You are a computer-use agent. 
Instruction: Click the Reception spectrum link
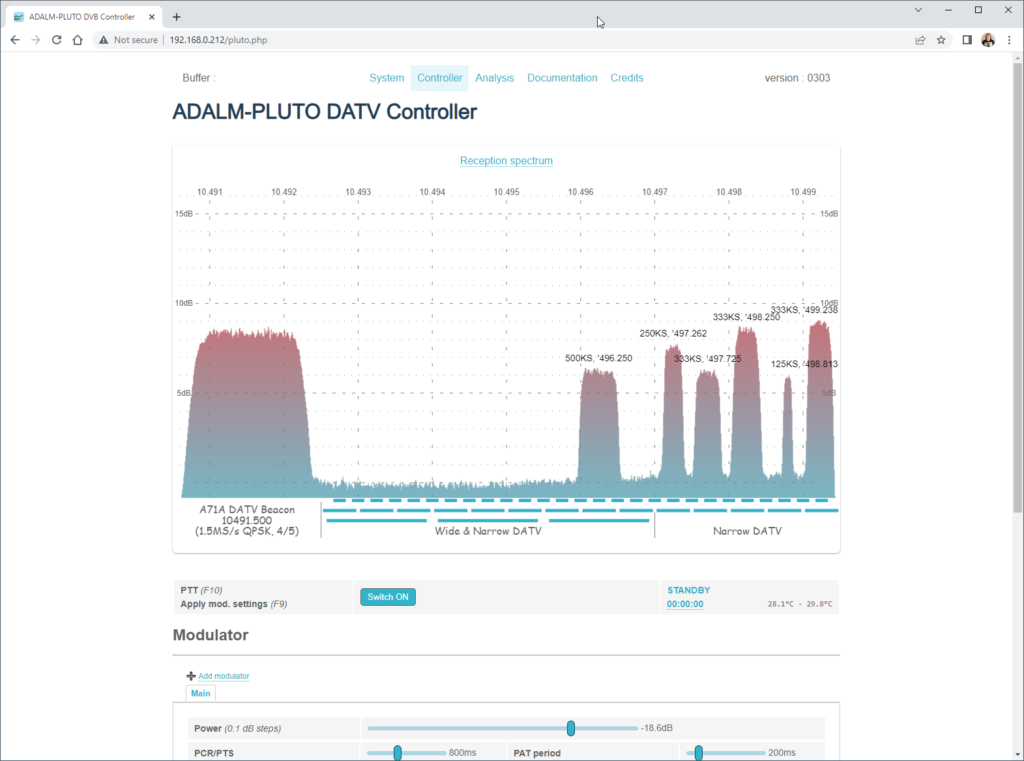506,161
